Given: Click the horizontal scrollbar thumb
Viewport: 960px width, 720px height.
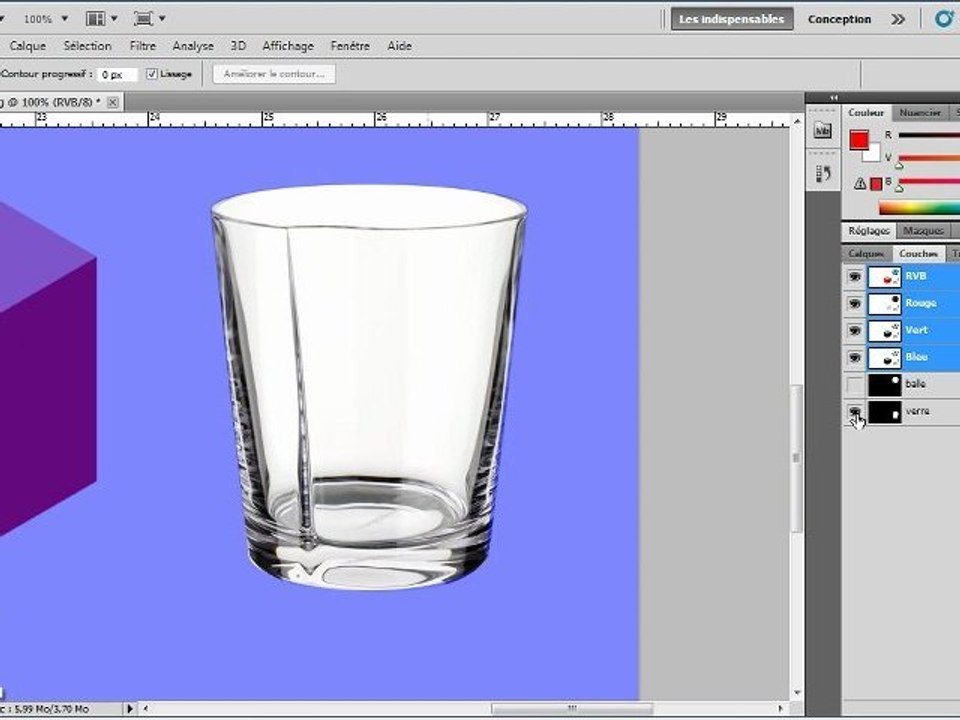Looking at the screenshot, I should point(572,709).
